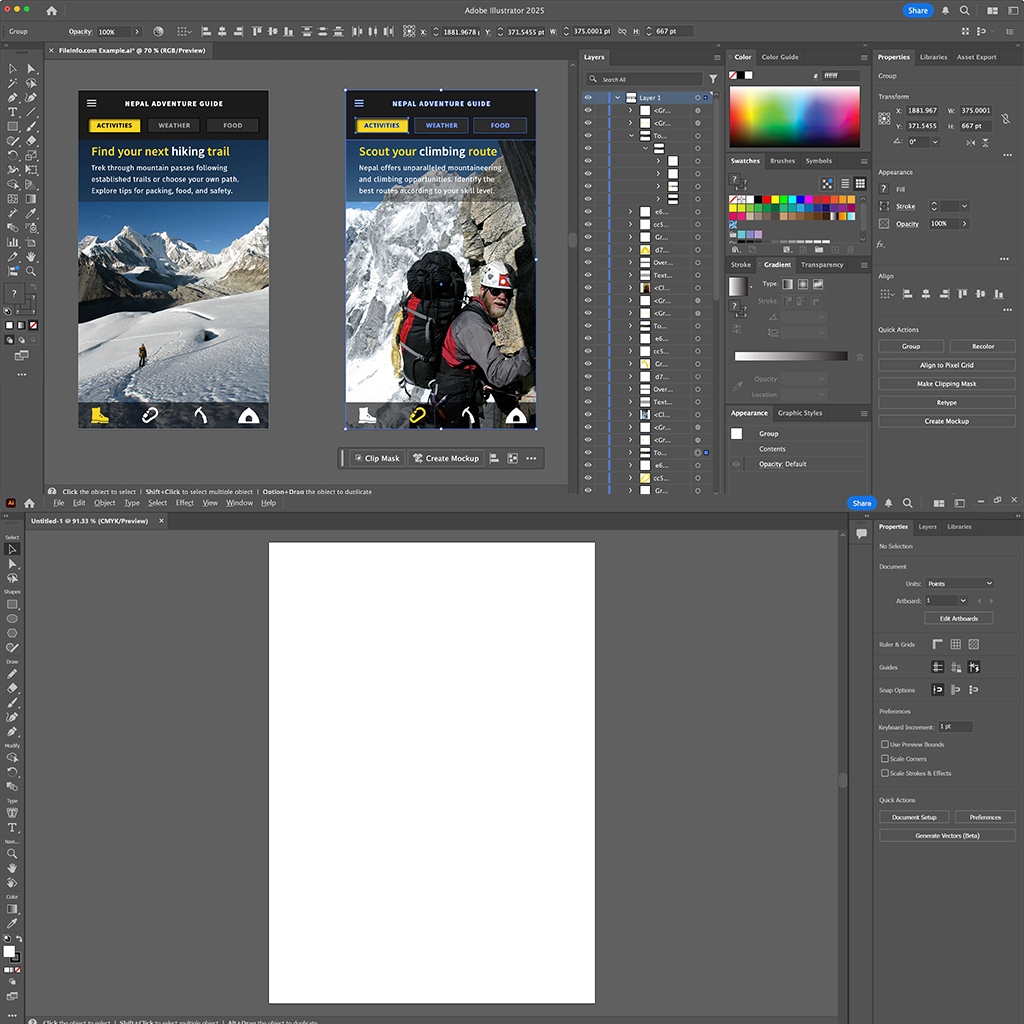
Task: Choose linear gradient type in the Gradient panel
Action: [x=788, y=284]
